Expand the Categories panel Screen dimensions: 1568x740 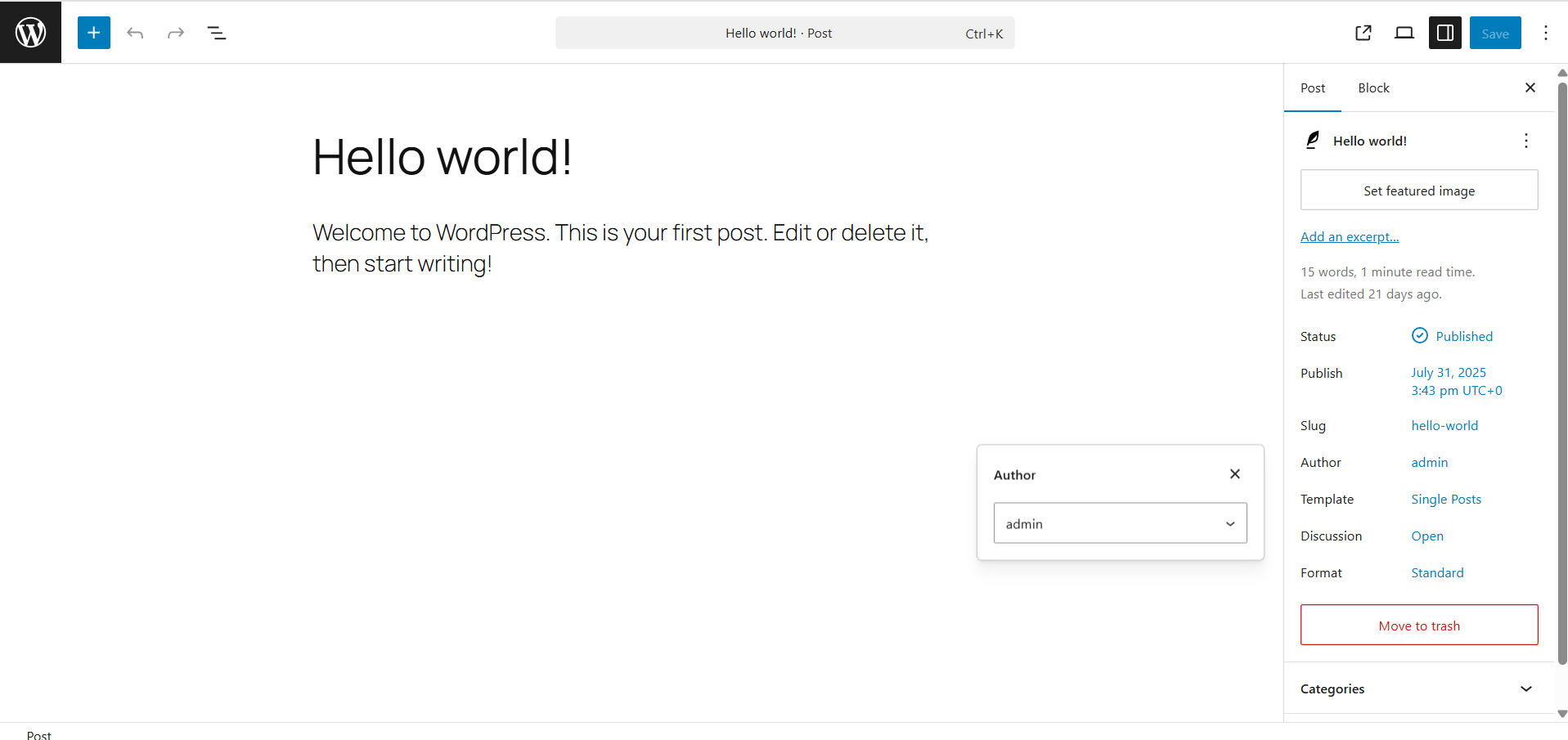point(1419,688)
